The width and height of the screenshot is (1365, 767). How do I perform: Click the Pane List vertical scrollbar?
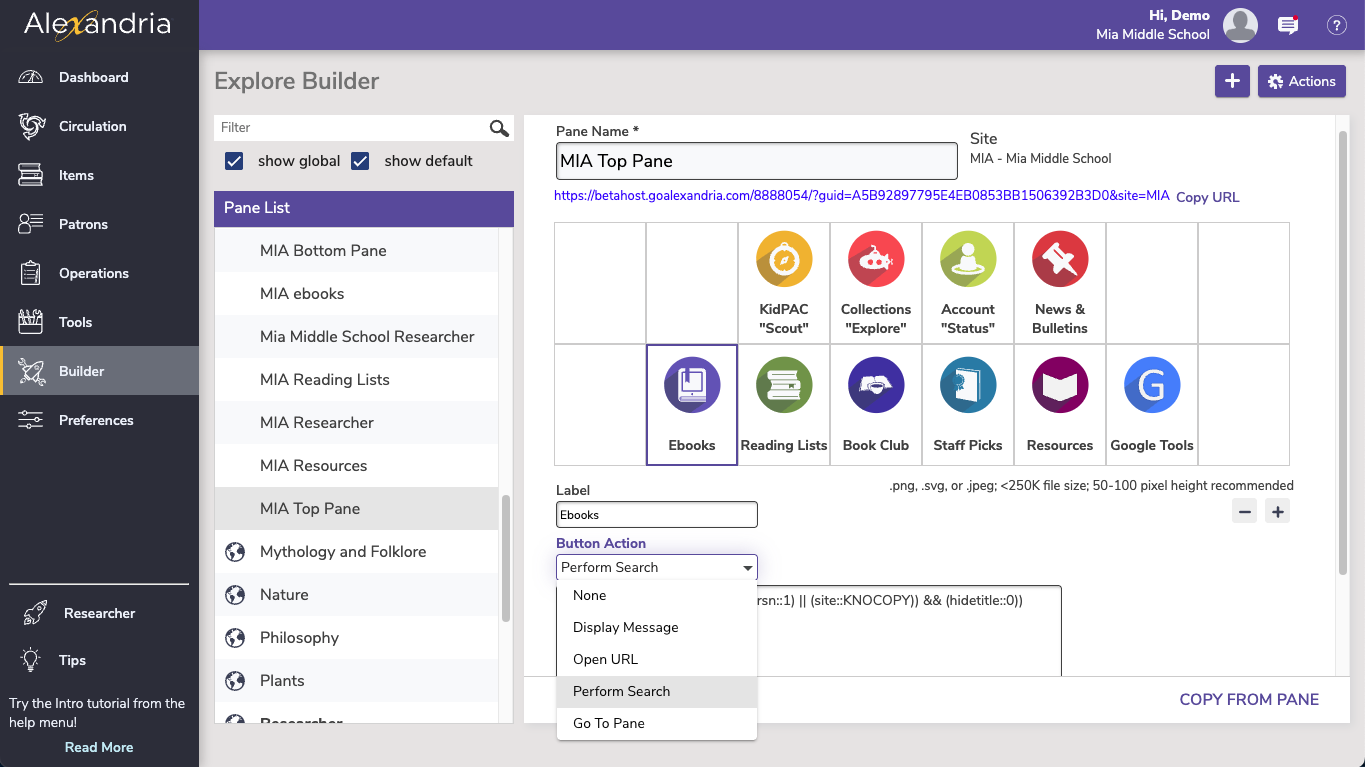[506, 558]
